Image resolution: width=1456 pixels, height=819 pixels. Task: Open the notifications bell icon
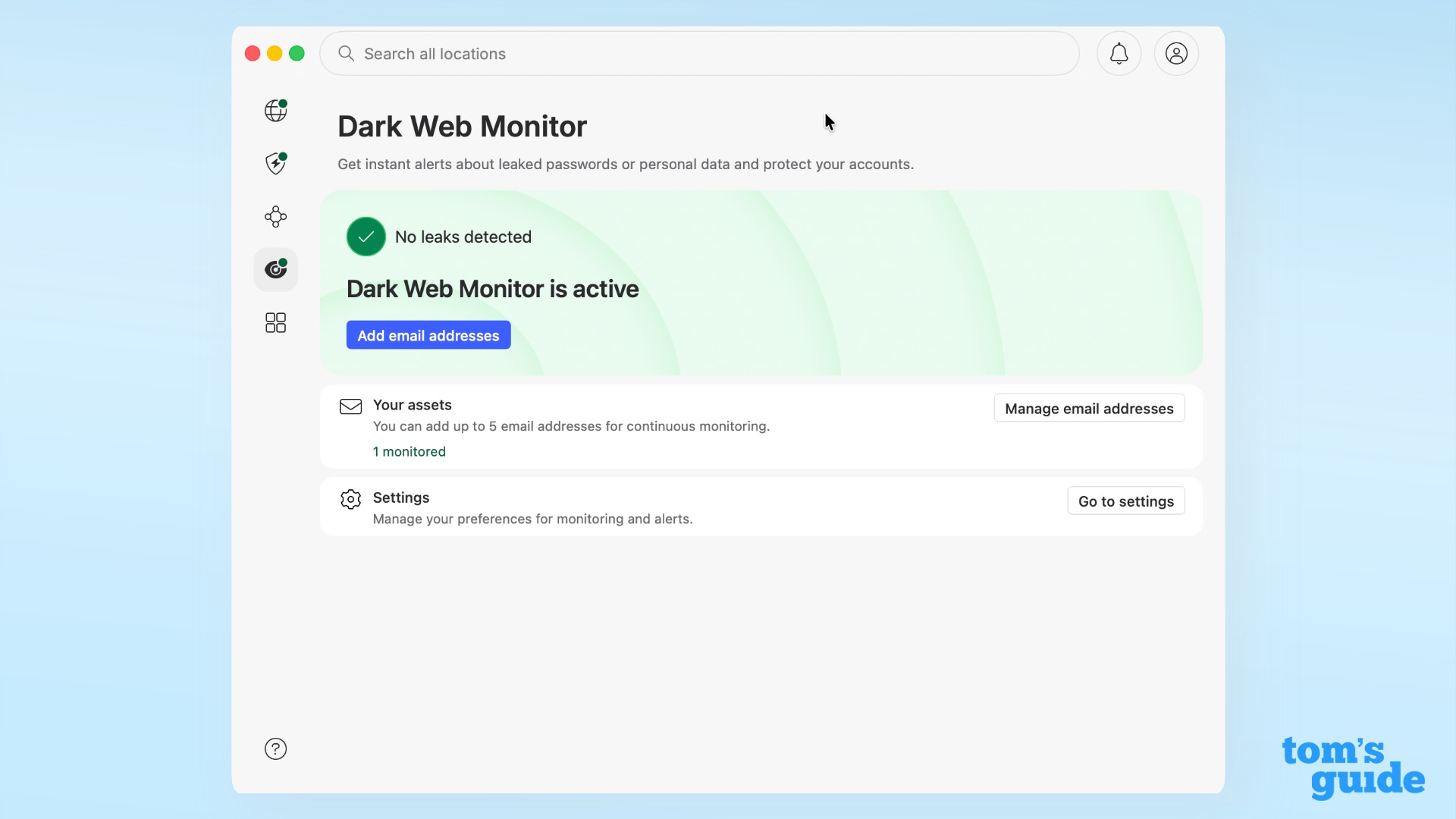[x=1119, y=53]
